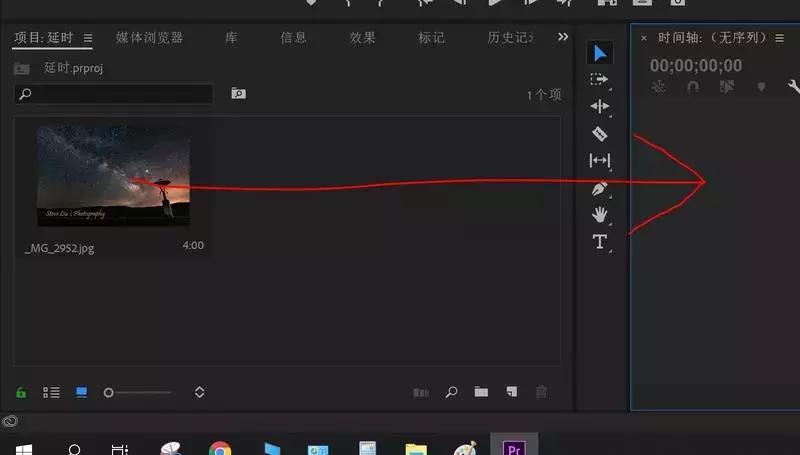Toggle Linked Selection in timeline
This screenshot has width=800, height=455.
click(727, 87)
